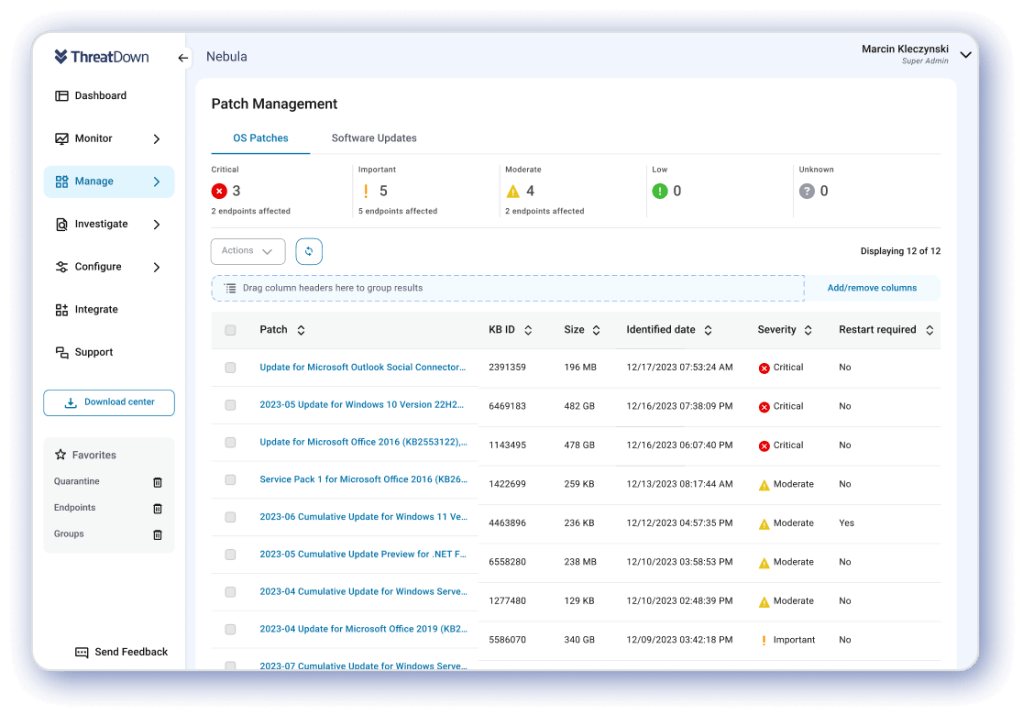Click the Send Feedback icon

coord(82,652)
